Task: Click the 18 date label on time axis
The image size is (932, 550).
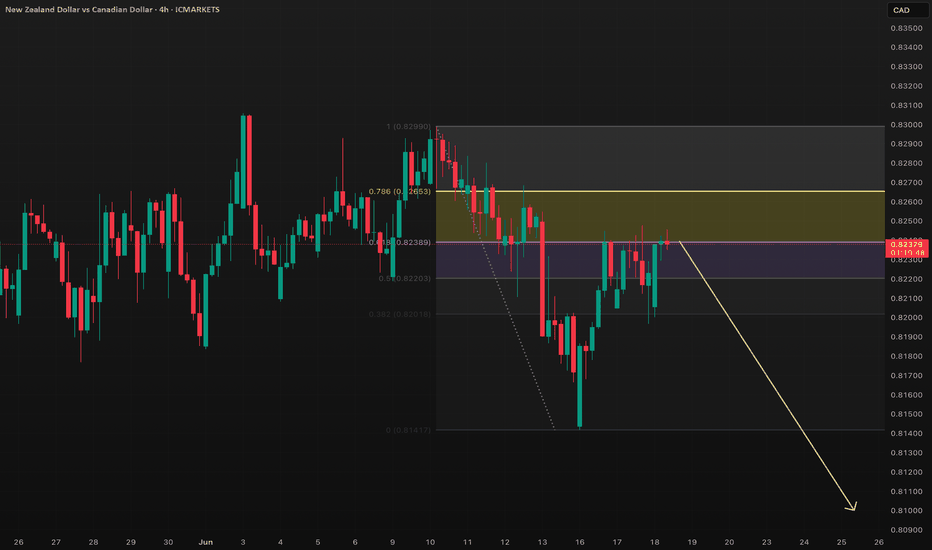Action: [655, 542]
